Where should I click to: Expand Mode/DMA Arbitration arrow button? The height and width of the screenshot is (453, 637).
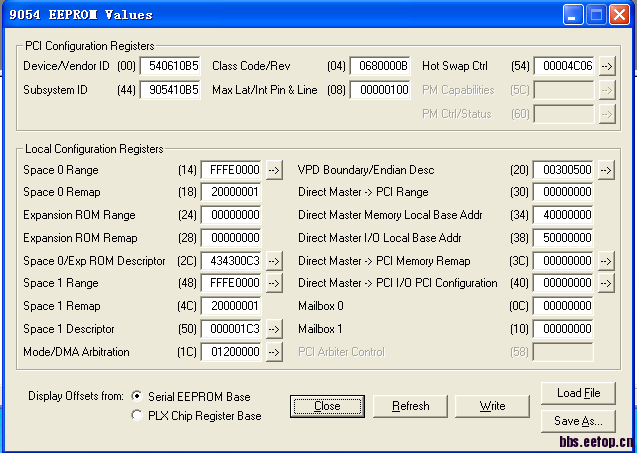coord(274,352)
